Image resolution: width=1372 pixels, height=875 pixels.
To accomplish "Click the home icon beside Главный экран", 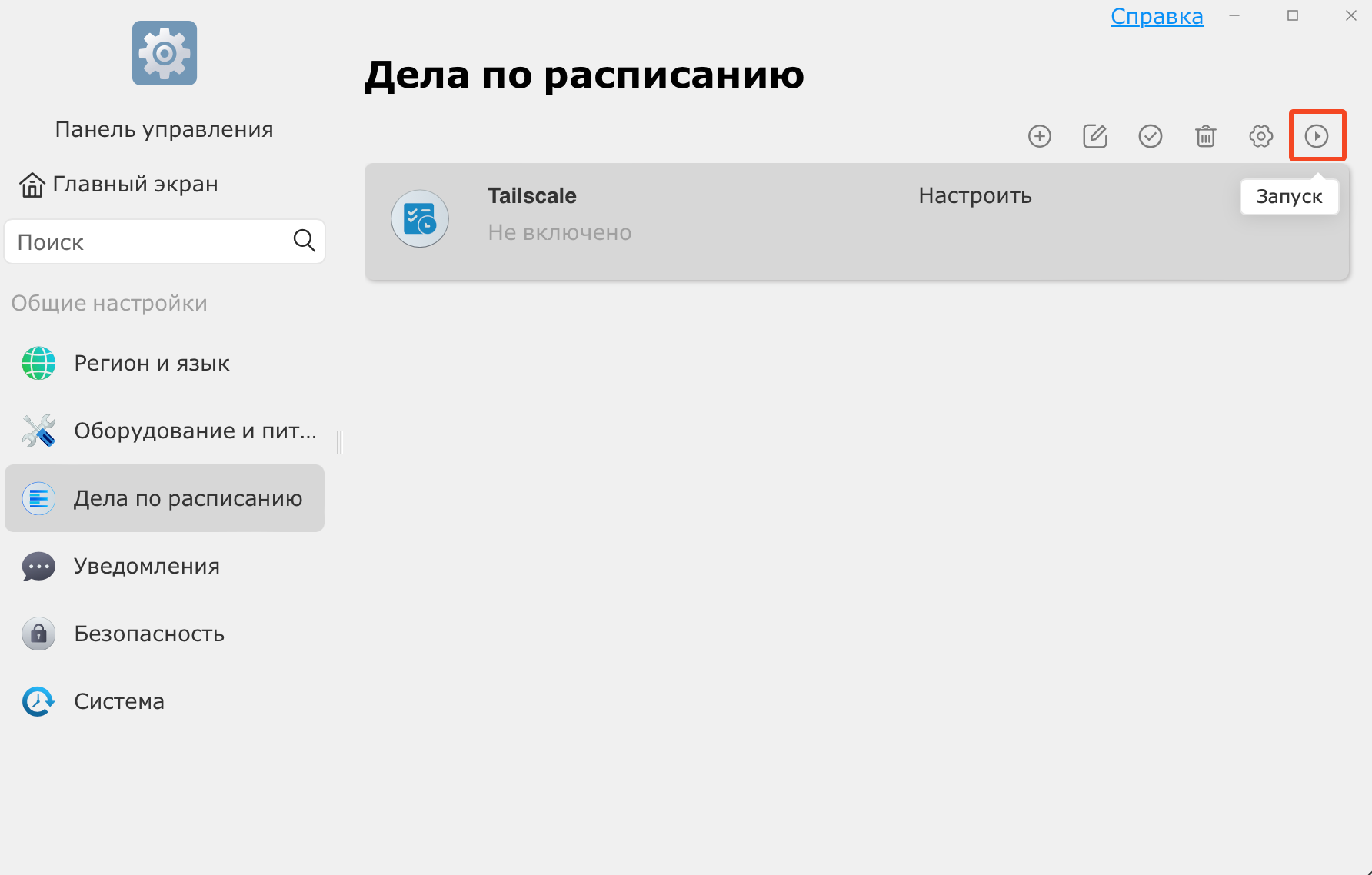I will 32,185.
